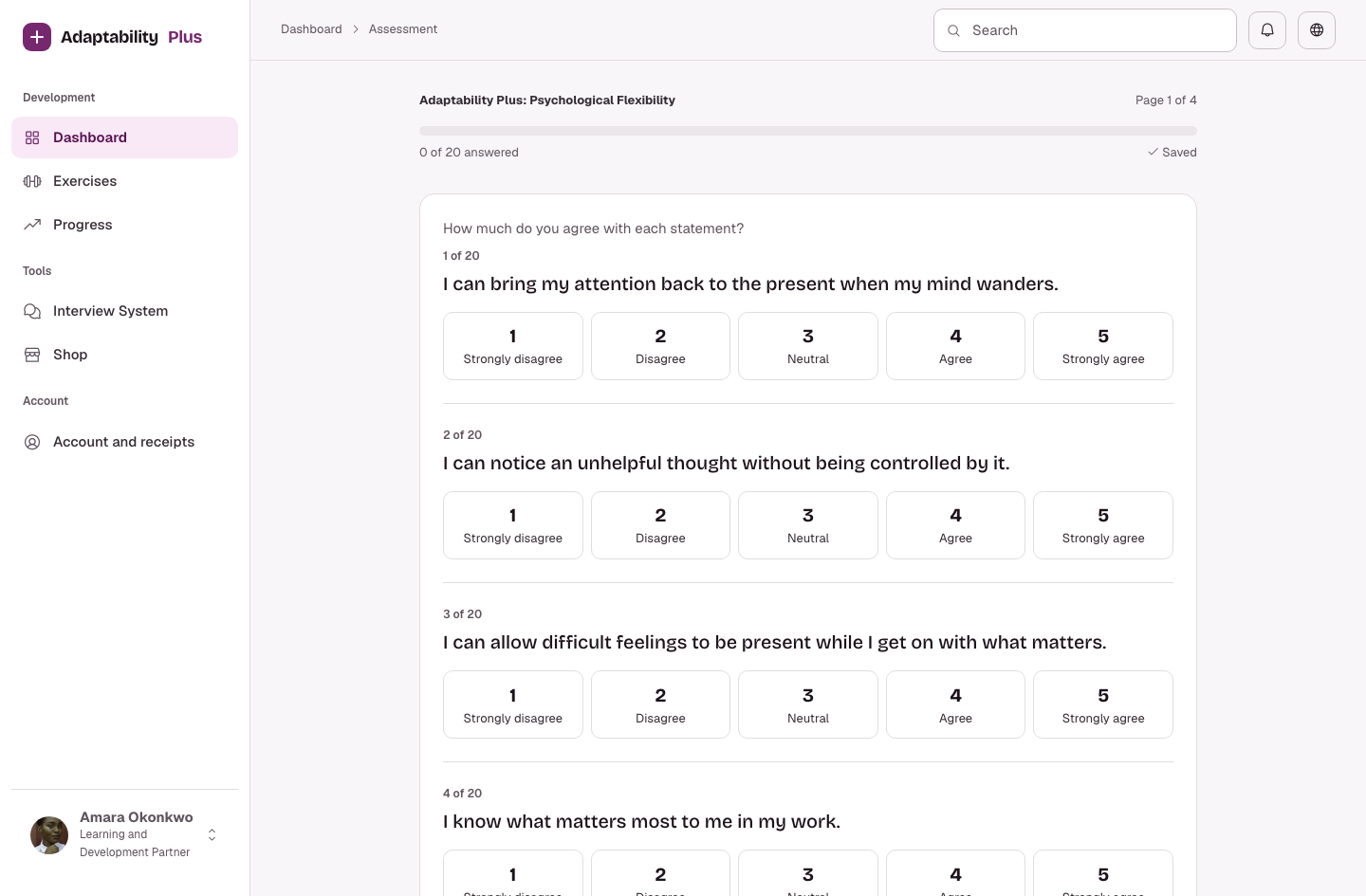Open the Exercises menu item

[x=124, y=181]
